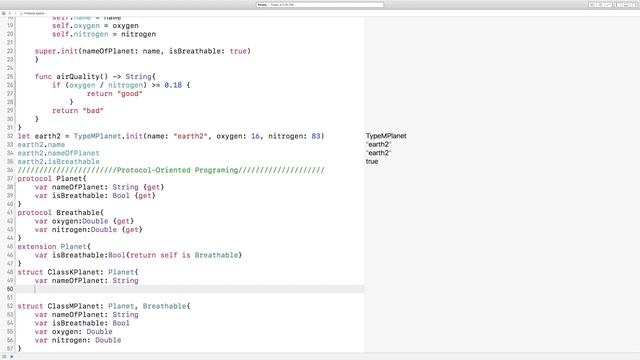Viewport: 640px width, 360px height.
Task: Click 'extension Planet{' on line 45
Action: [x=54, y=247]
